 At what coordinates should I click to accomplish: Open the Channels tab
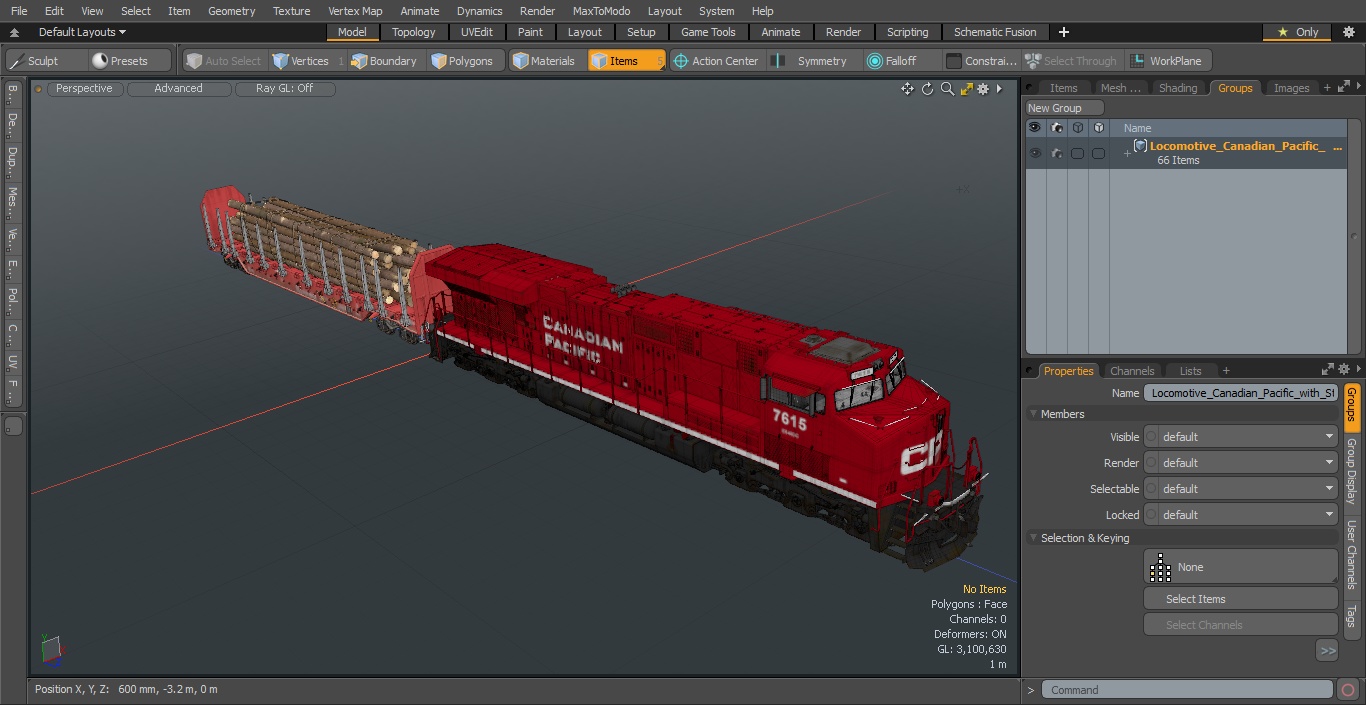[x=1132, y=371]
